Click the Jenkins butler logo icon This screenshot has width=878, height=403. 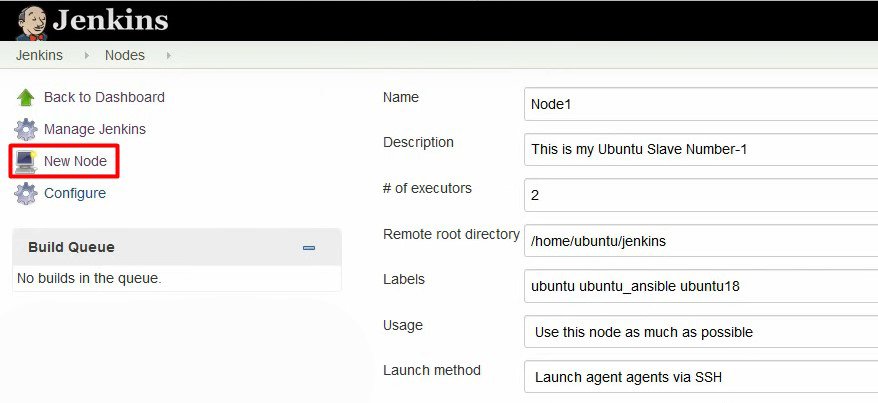point(31,22)
